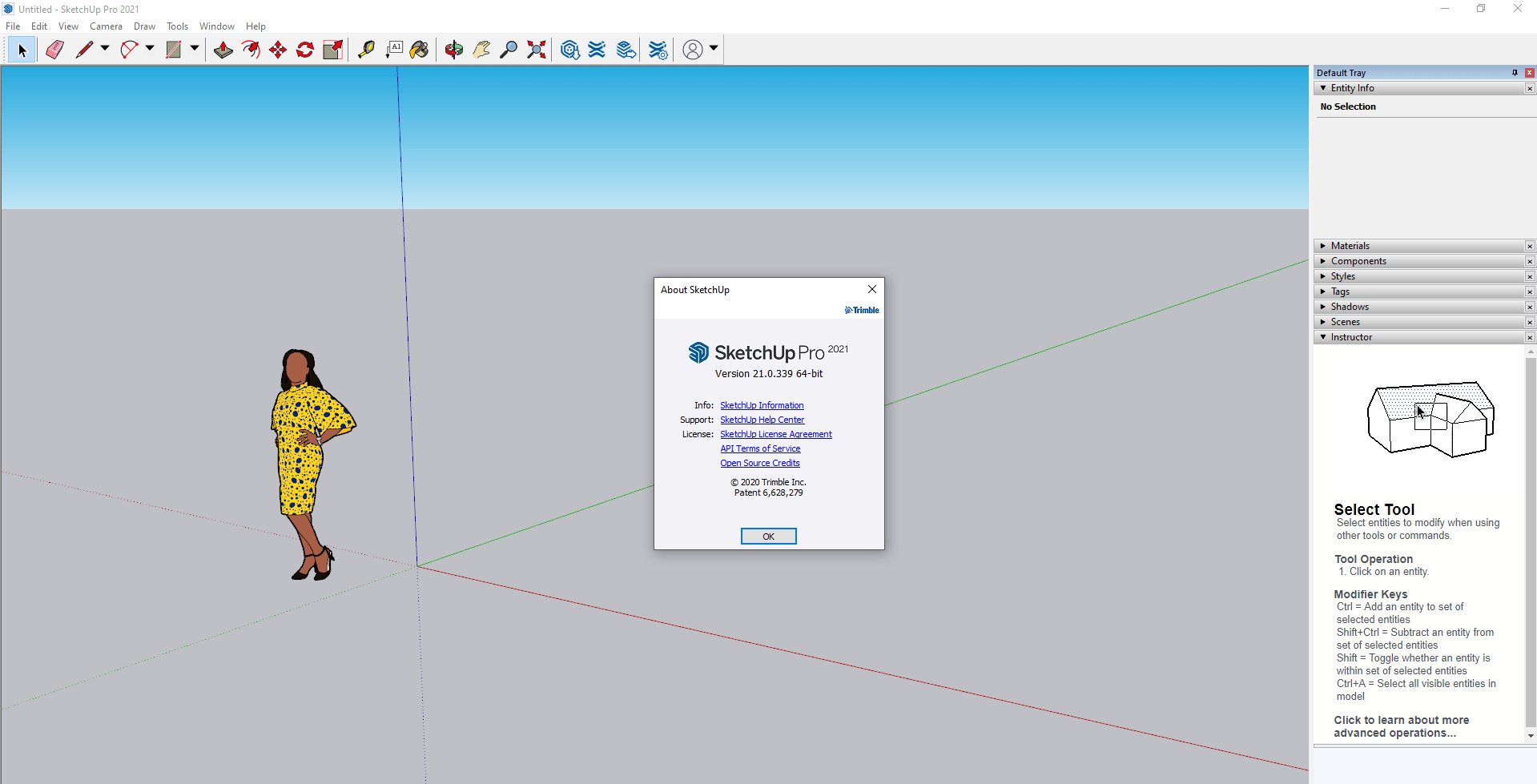Screen dimensions: 1537x784
Task: Select the Eraser tool
Action: tap(54, 50)
